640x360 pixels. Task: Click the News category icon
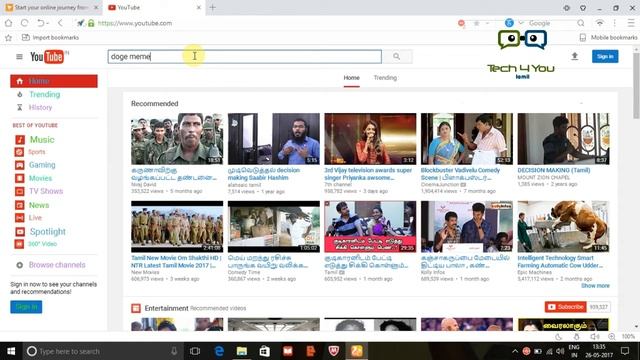pos(20,205)
